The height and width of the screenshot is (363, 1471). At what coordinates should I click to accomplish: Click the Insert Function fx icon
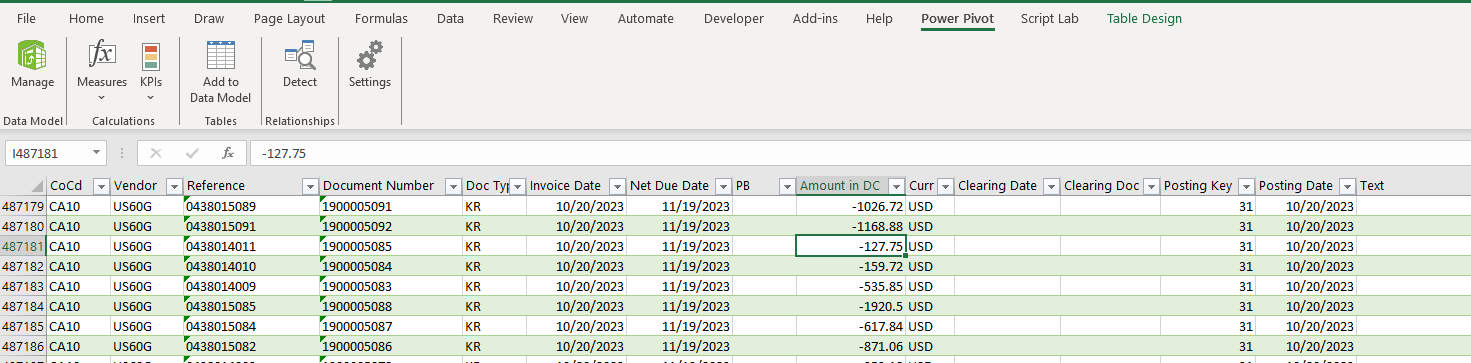click(x=228, y=153)
